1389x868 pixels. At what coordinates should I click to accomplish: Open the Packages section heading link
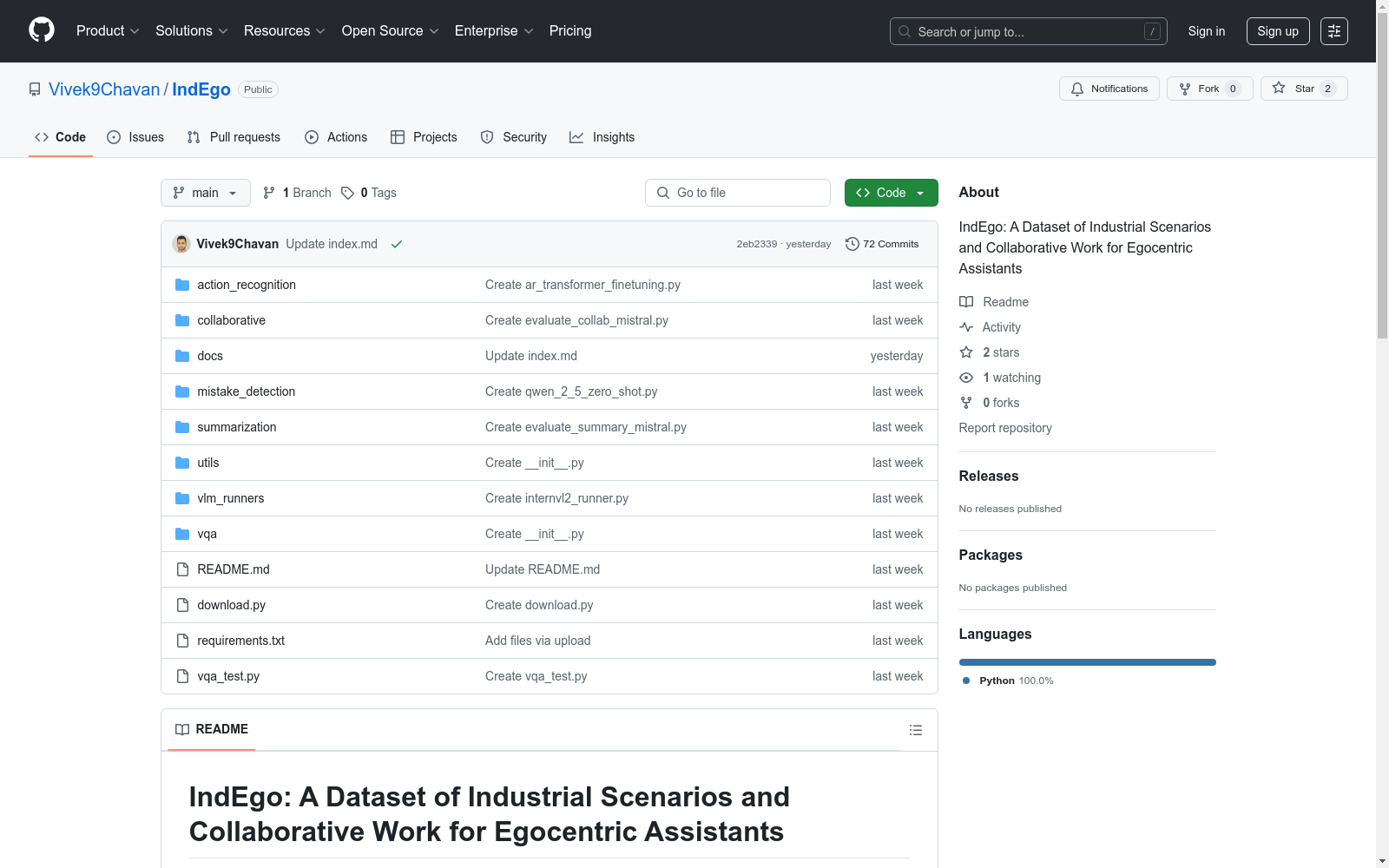click(x=991, y=555)
